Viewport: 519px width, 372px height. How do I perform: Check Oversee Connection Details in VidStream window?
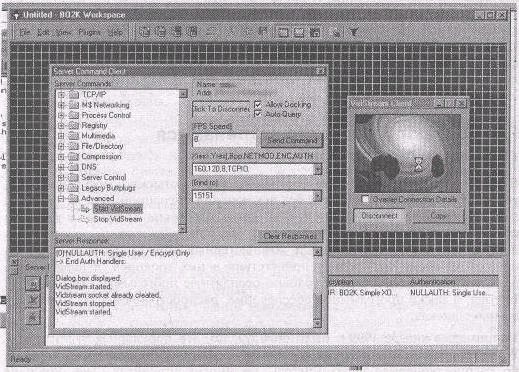tap(365, 199)
